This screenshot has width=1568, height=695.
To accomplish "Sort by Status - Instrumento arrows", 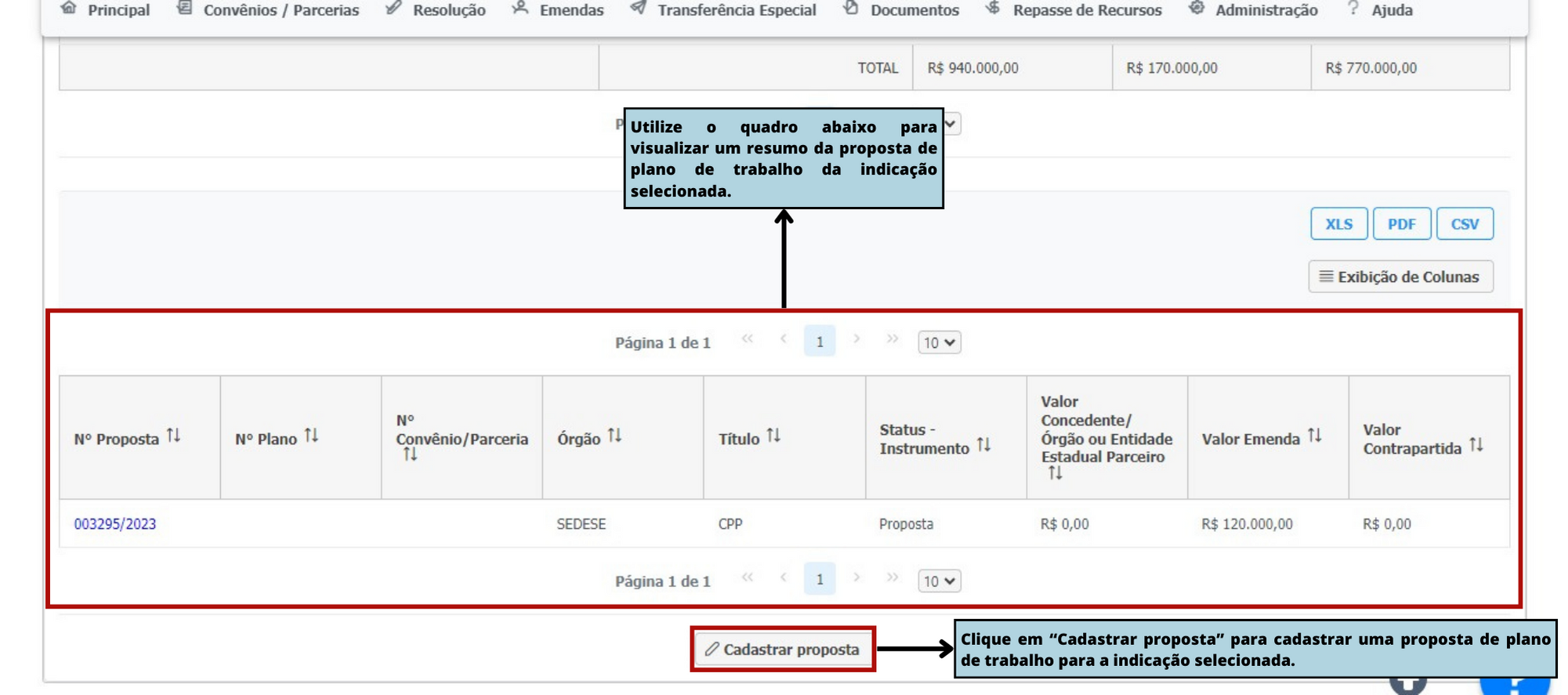I will (983, 446).
